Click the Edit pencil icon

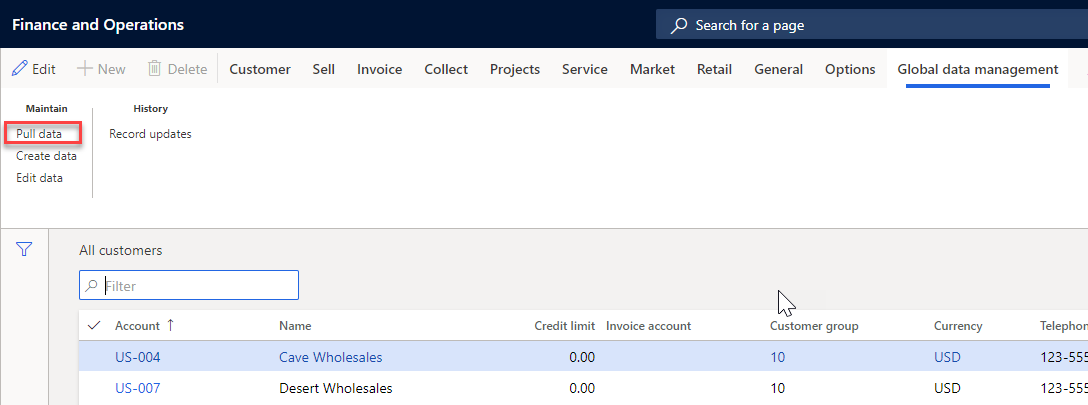coord(20,69)
